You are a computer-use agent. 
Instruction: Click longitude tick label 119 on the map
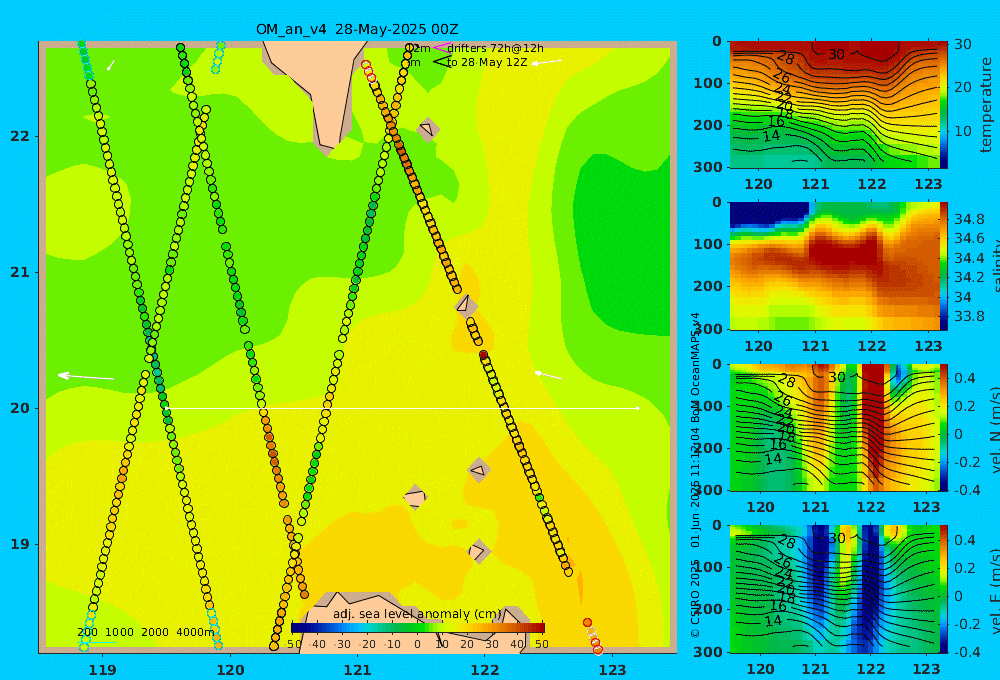coord(102,670)
